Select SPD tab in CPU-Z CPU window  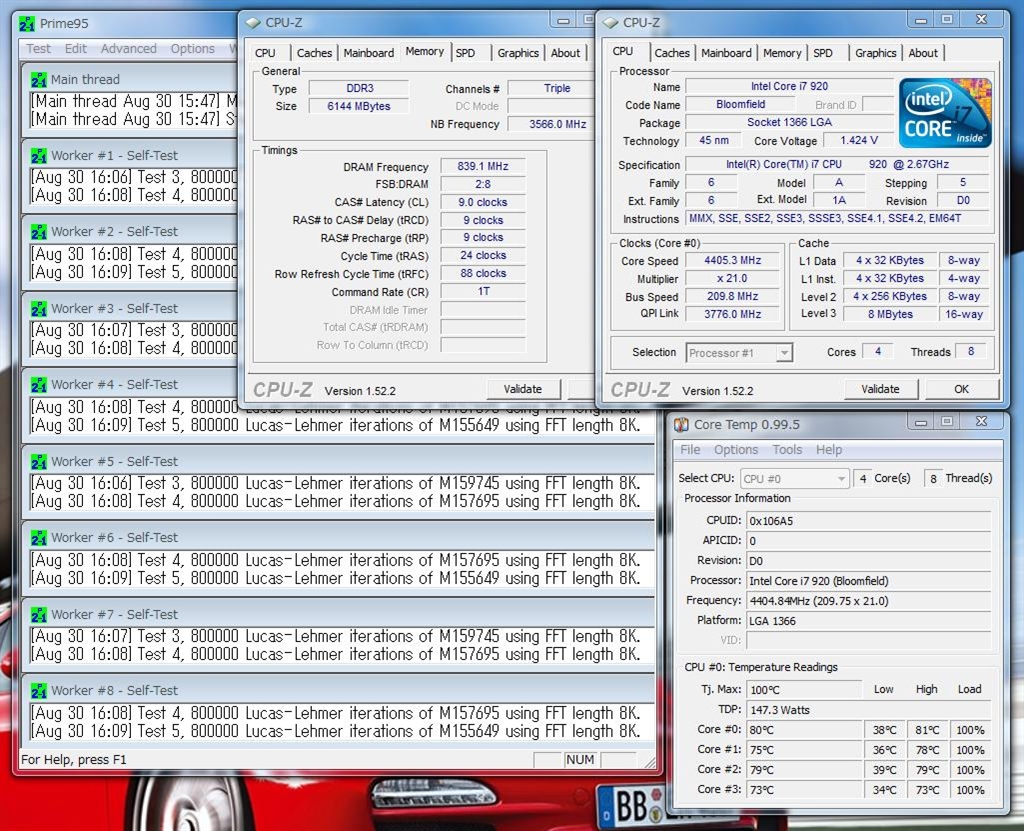click(824, 53)
